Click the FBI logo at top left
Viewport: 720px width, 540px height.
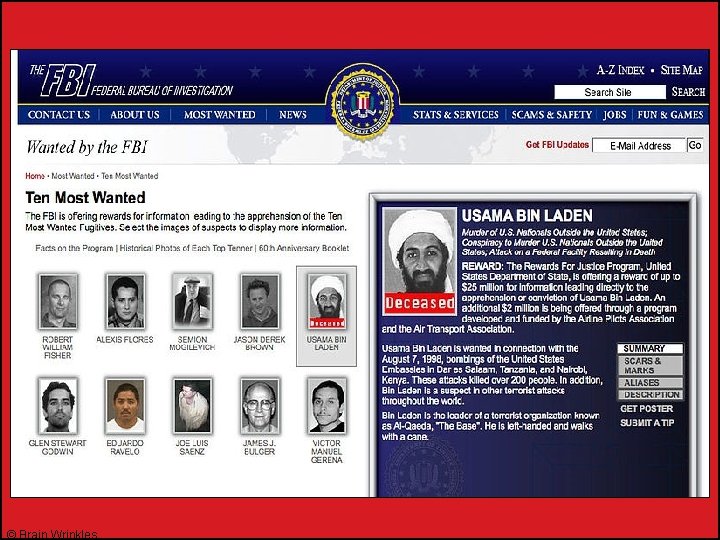click(x=131, y=81)
